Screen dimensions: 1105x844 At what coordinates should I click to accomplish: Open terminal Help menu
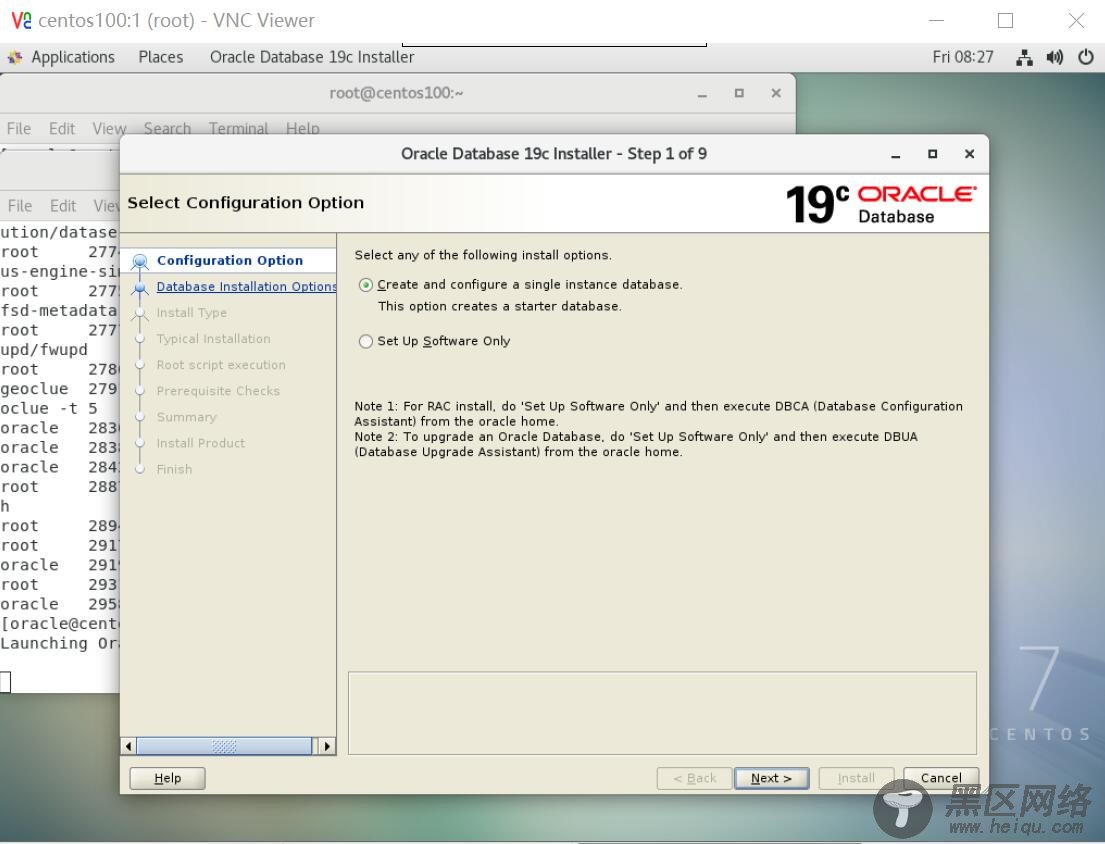pos(302,128)
